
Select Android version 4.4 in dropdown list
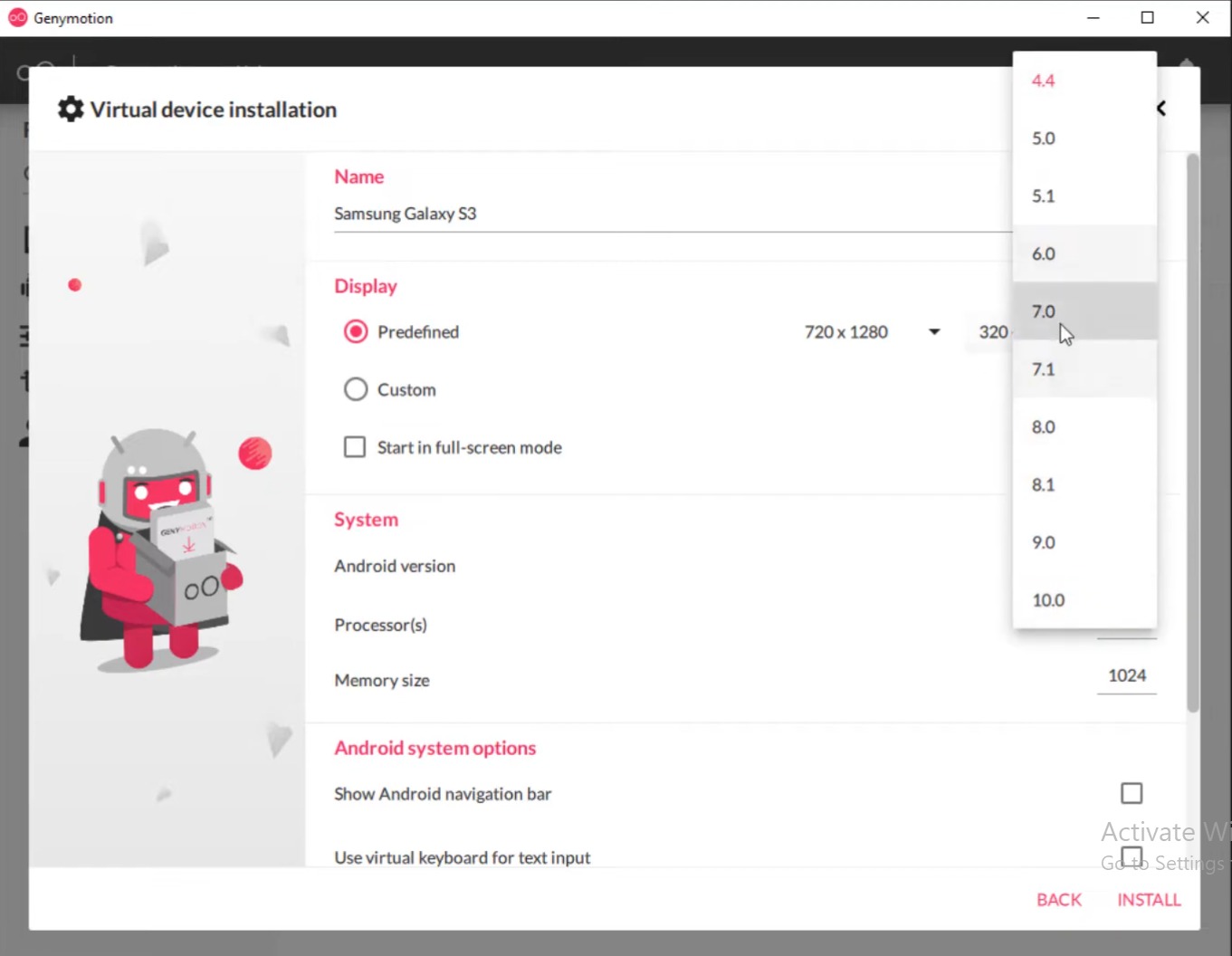pyautogui.click(x=1084, y=81)
